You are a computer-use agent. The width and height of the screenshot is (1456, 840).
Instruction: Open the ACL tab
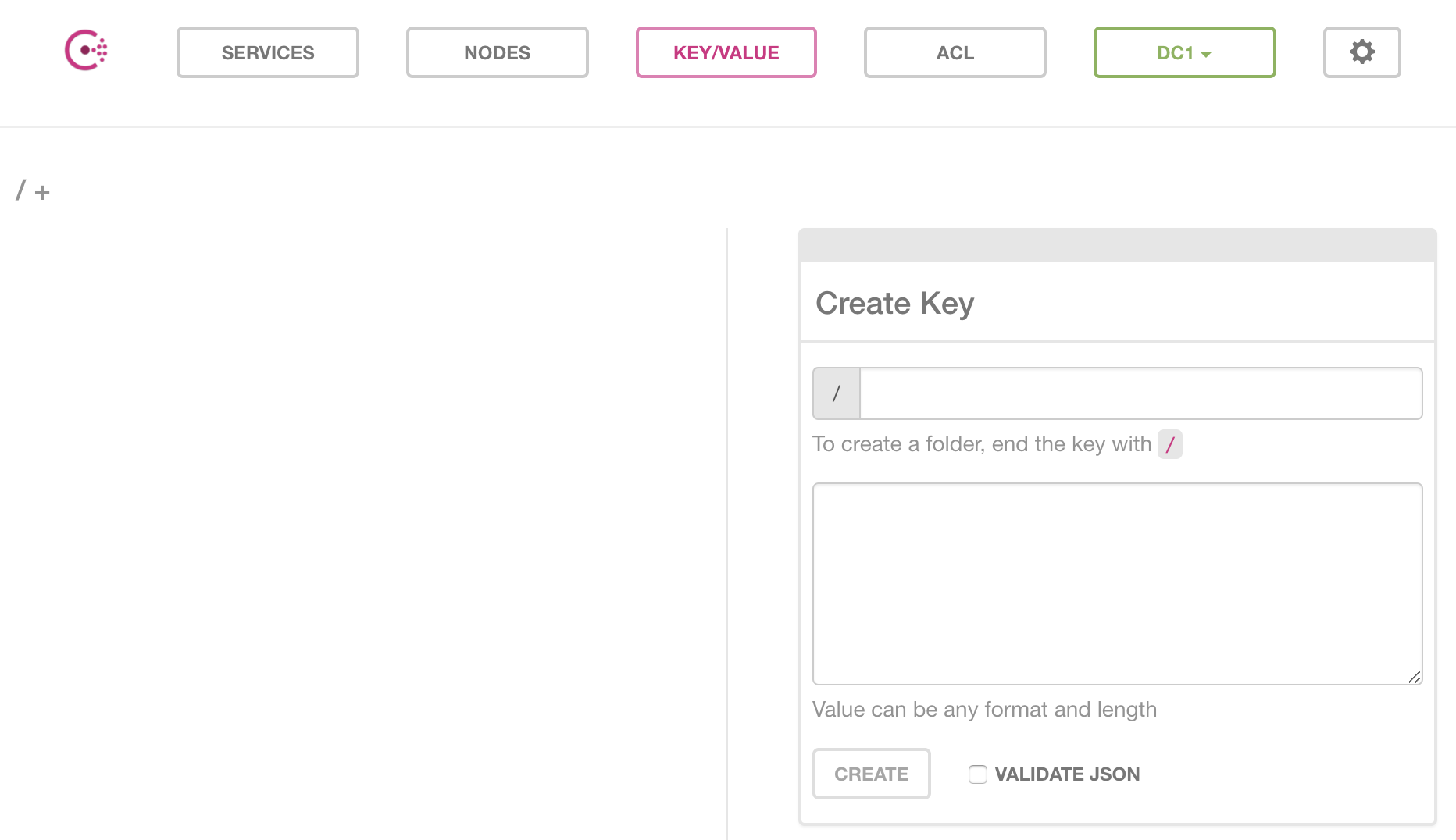[x=955, y=52]
